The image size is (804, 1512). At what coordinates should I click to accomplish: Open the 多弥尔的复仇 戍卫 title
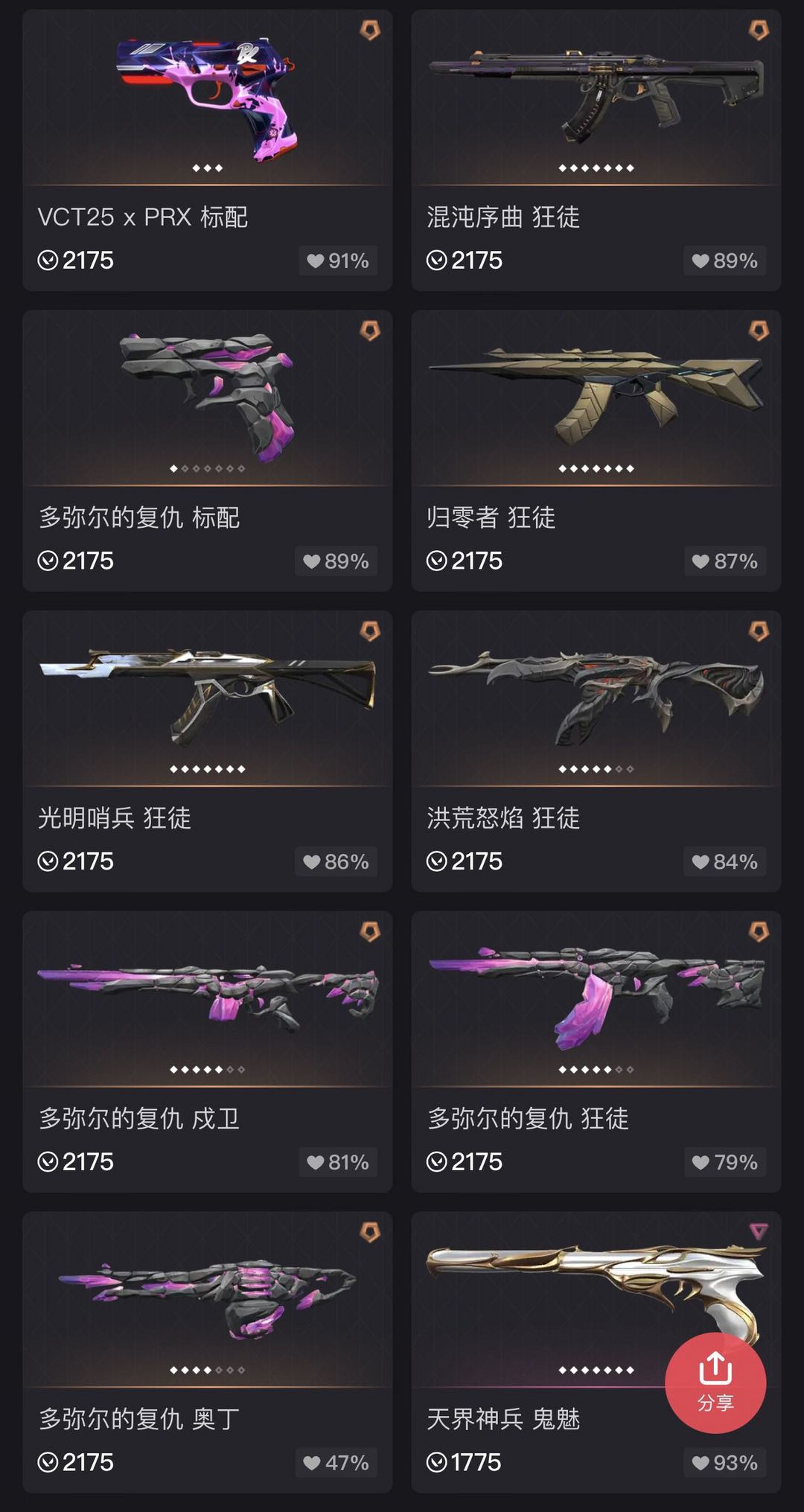[139, 1119]
